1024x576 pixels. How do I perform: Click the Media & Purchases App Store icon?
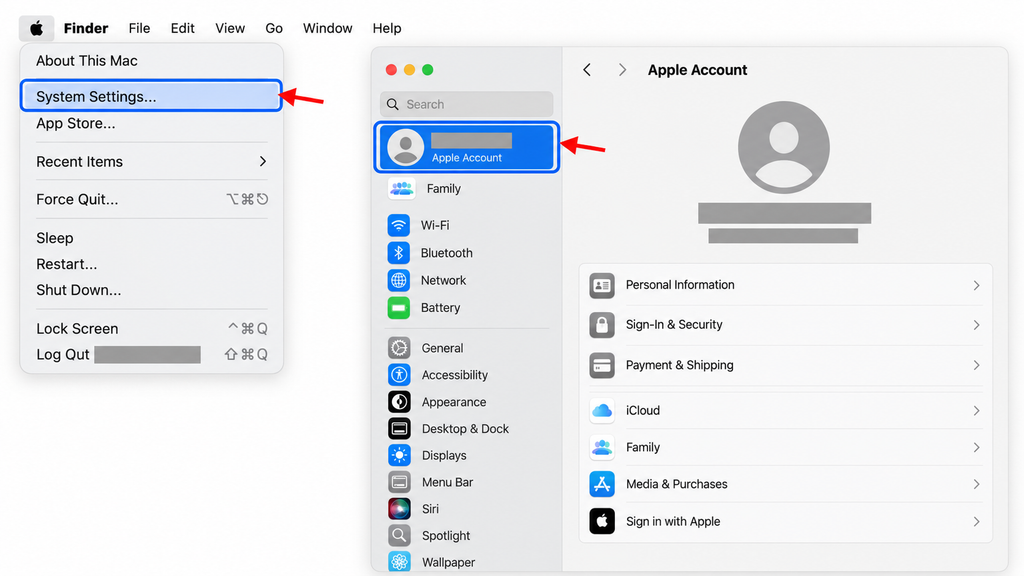point(602,484)
